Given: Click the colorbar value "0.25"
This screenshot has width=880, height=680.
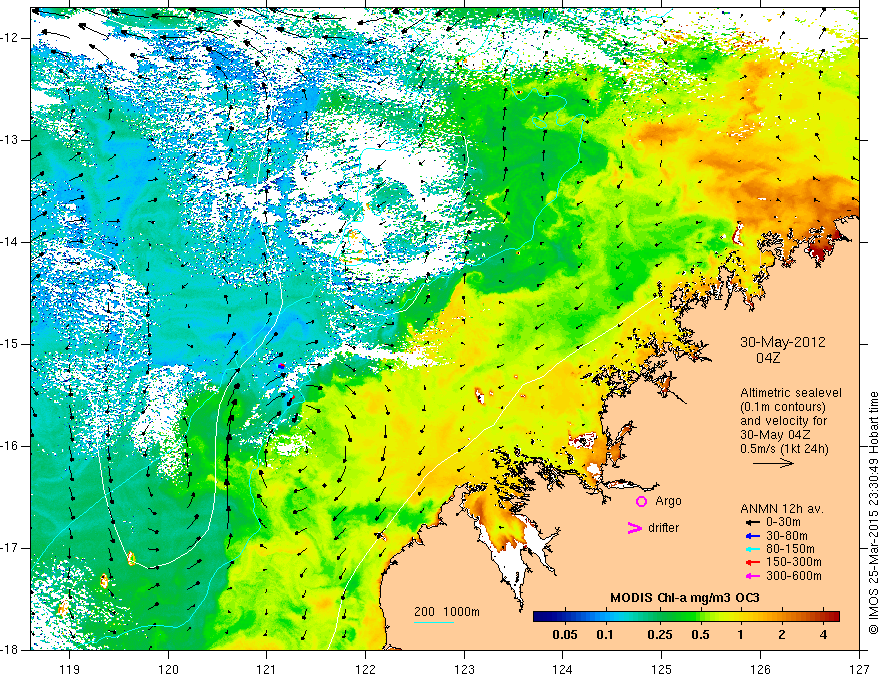Looking at the screenshot, I should (x=660, y=635).
